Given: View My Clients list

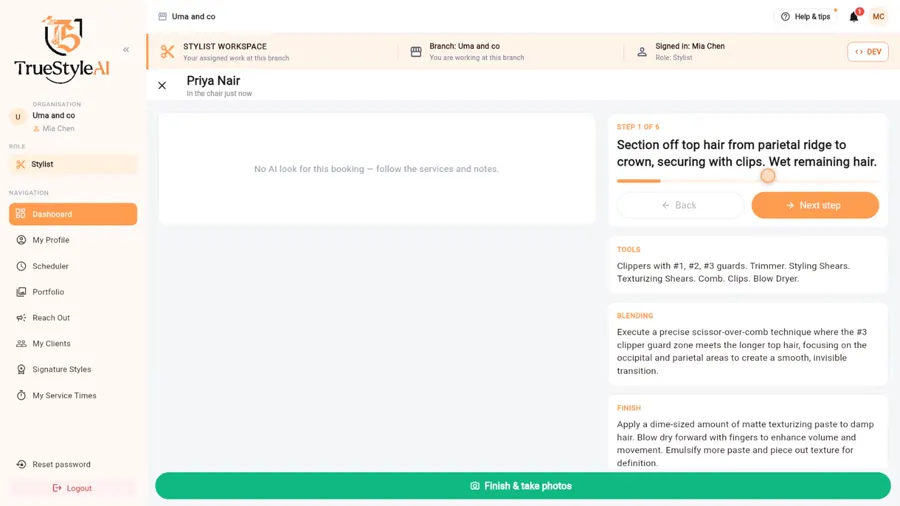Looking at the screenshot, I should 73,344.
